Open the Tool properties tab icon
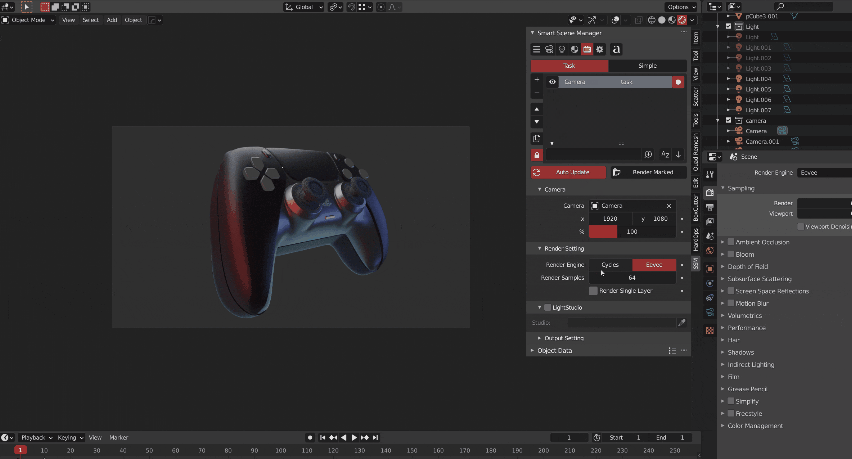Screen dimensions: 852x459 pos(710,174)
